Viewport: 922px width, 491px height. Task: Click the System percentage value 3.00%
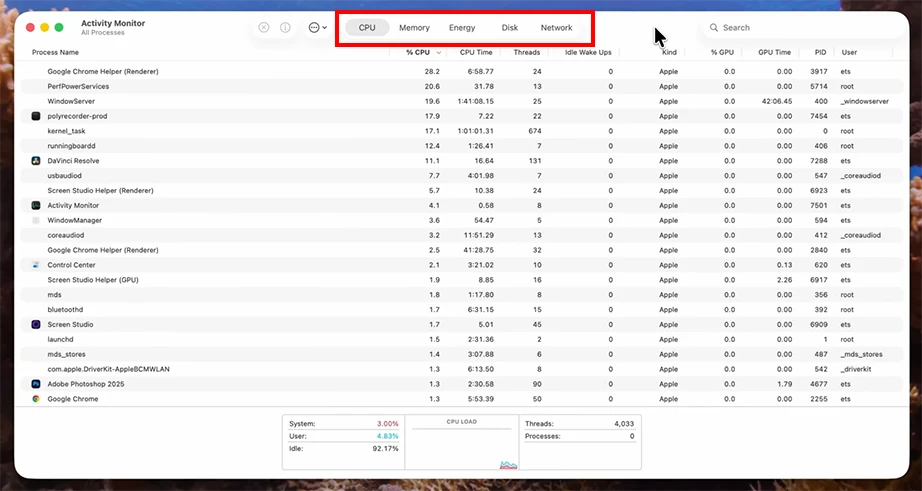click(387, 423)
